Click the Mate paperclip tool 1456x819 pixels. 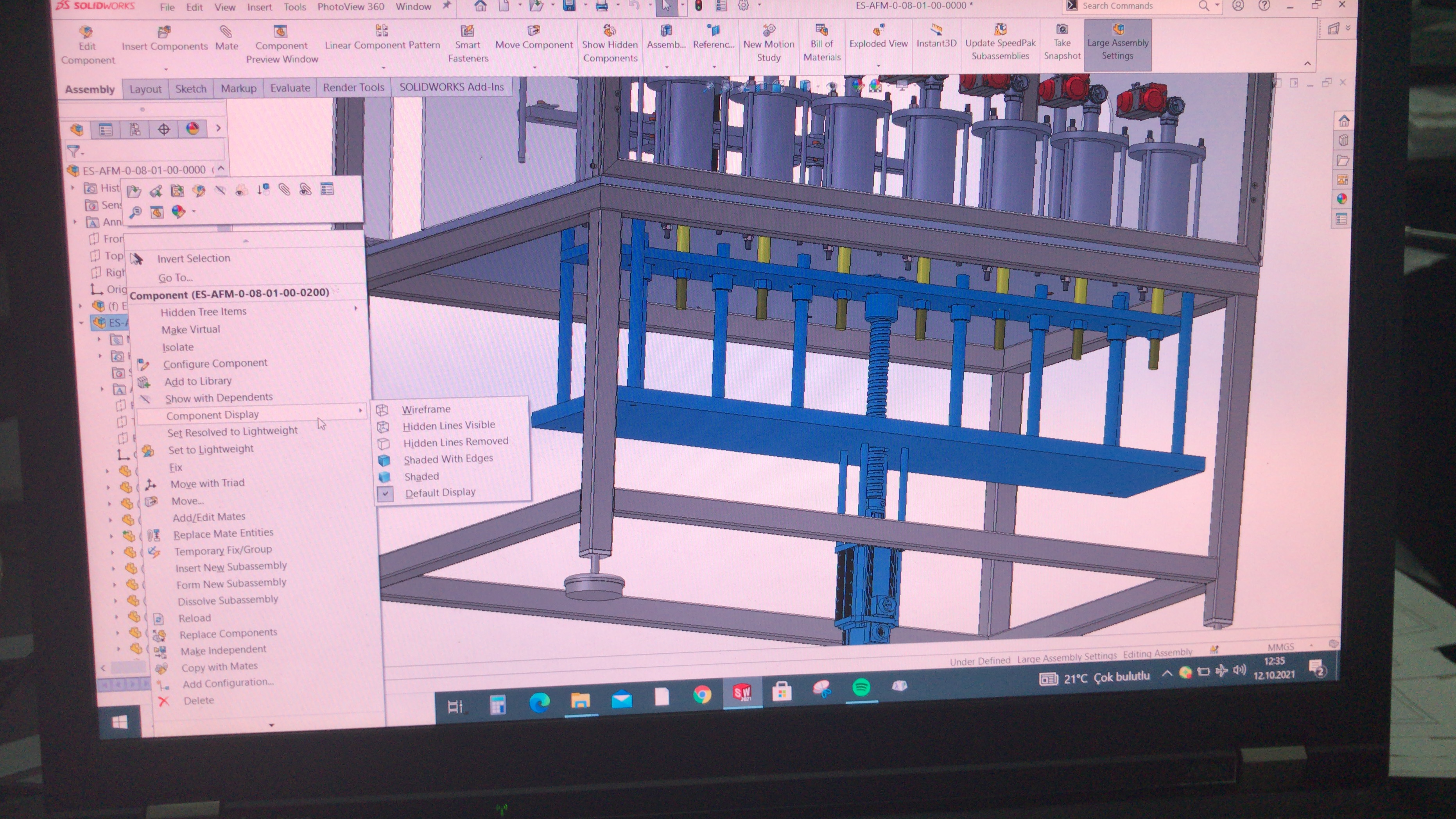pyautogui.click(x=226, y=32)
